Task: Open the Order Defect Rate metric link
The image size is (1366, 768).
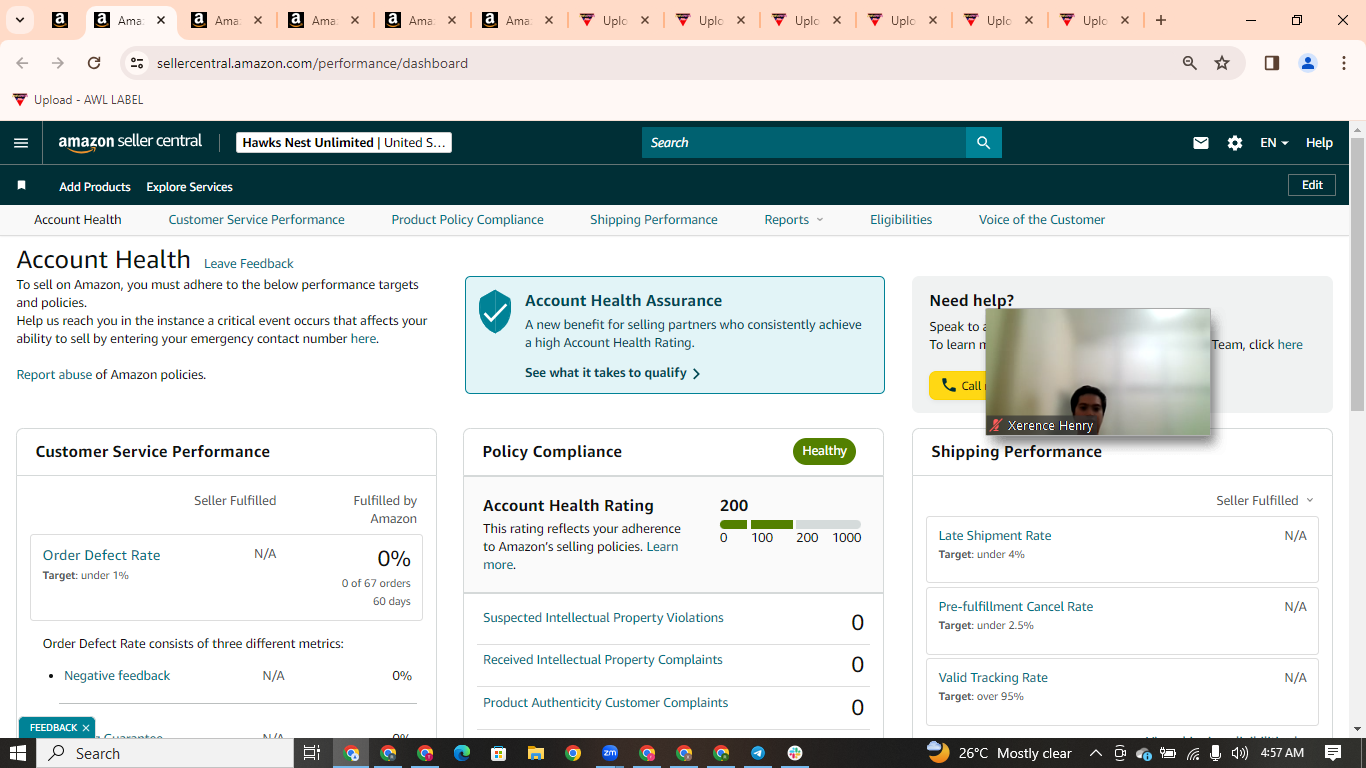Action: (102, 555)
